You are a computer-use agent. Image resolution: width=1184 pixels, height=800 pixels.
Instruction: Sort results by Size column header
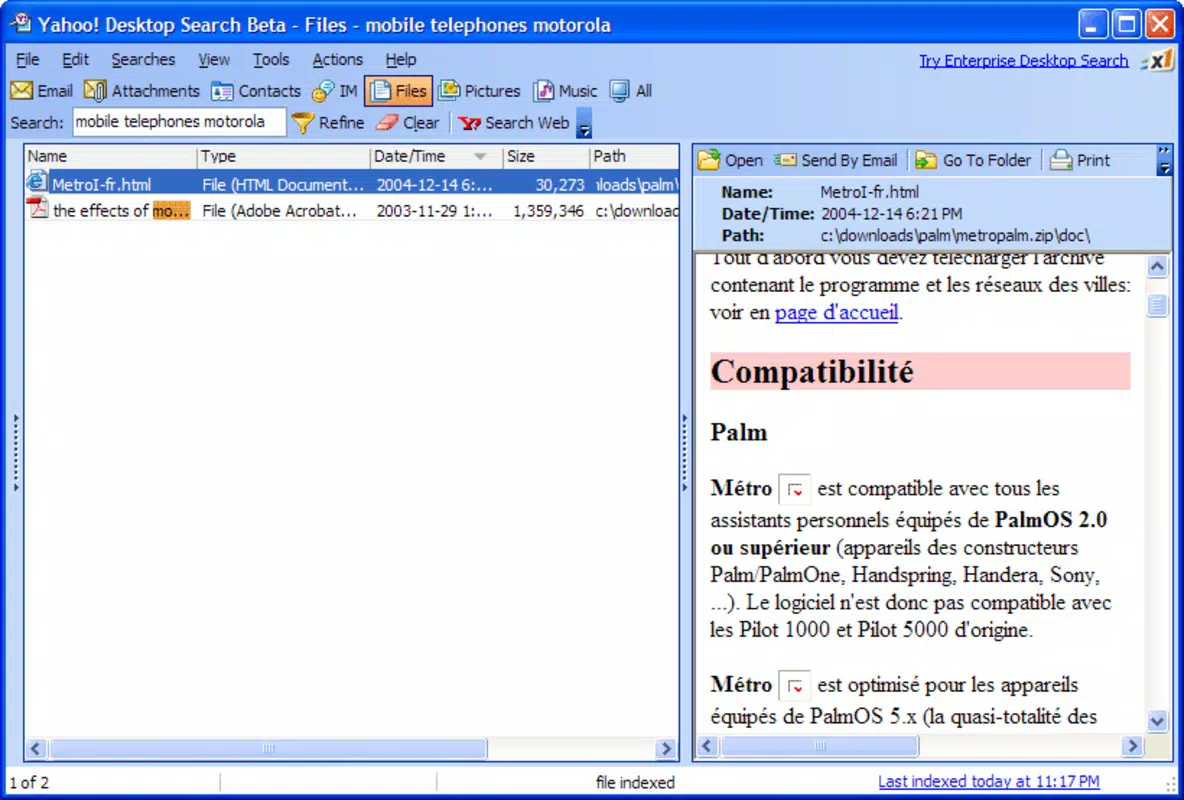(546, 156)
